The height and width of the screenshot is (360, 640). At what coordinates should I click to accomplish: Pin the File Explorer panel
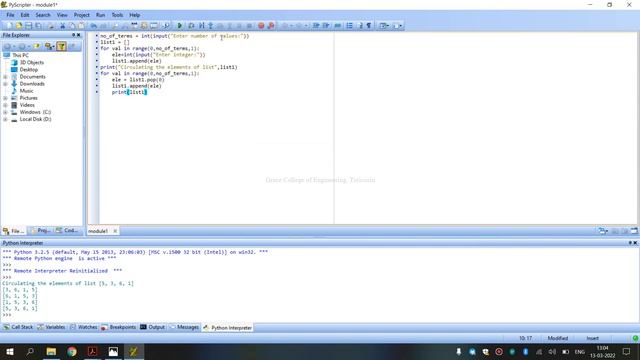[73, 35]
